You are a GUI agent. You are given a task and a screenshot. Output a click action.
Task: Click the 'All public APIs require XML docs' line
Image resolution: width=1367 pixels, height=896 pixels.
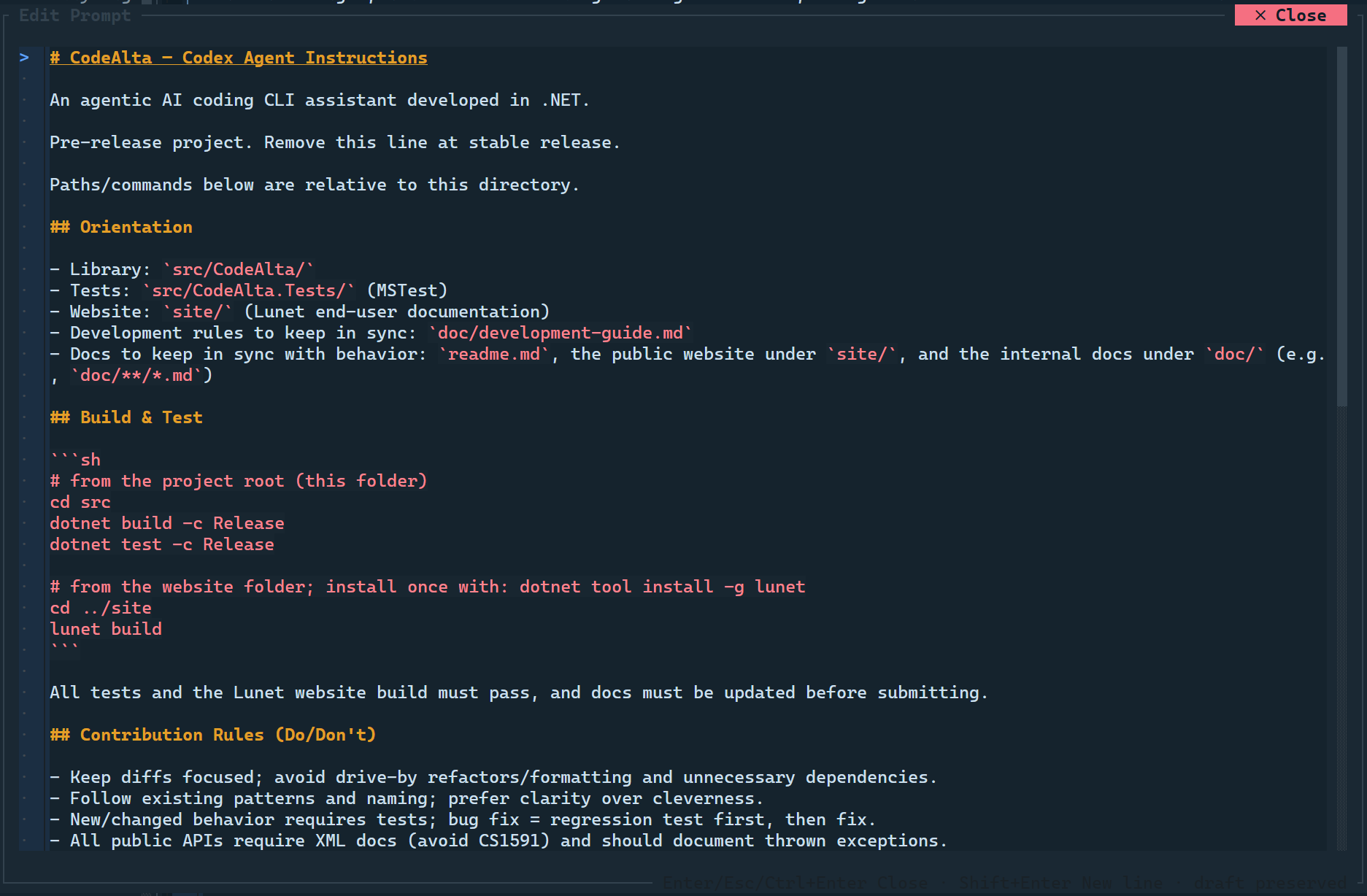click(x=498, y=841)
